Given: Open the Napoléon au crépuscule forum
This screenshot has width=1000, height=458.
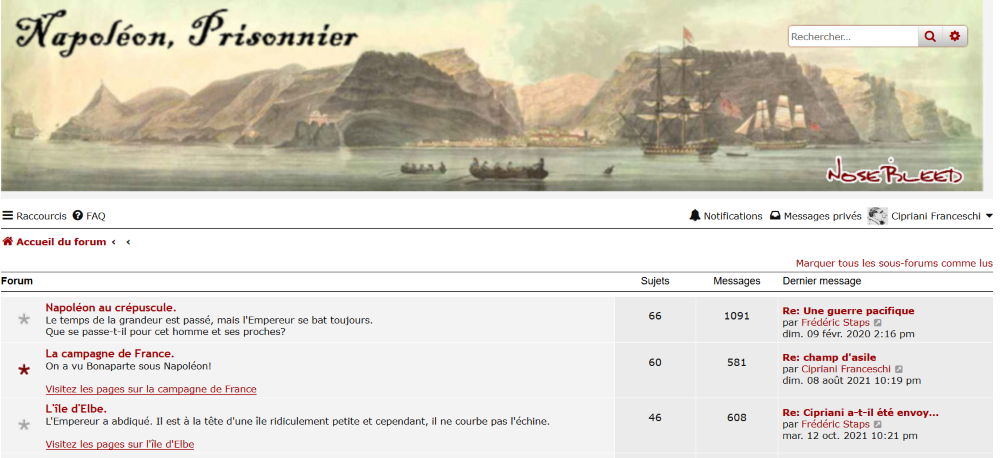Looking at the screenshot, I should point(111,307).
